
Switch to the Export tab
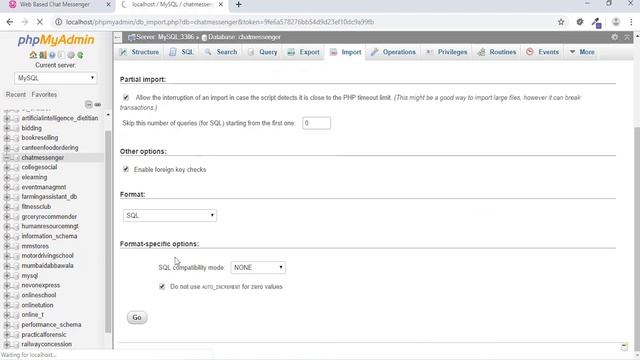tap(304, 52)
